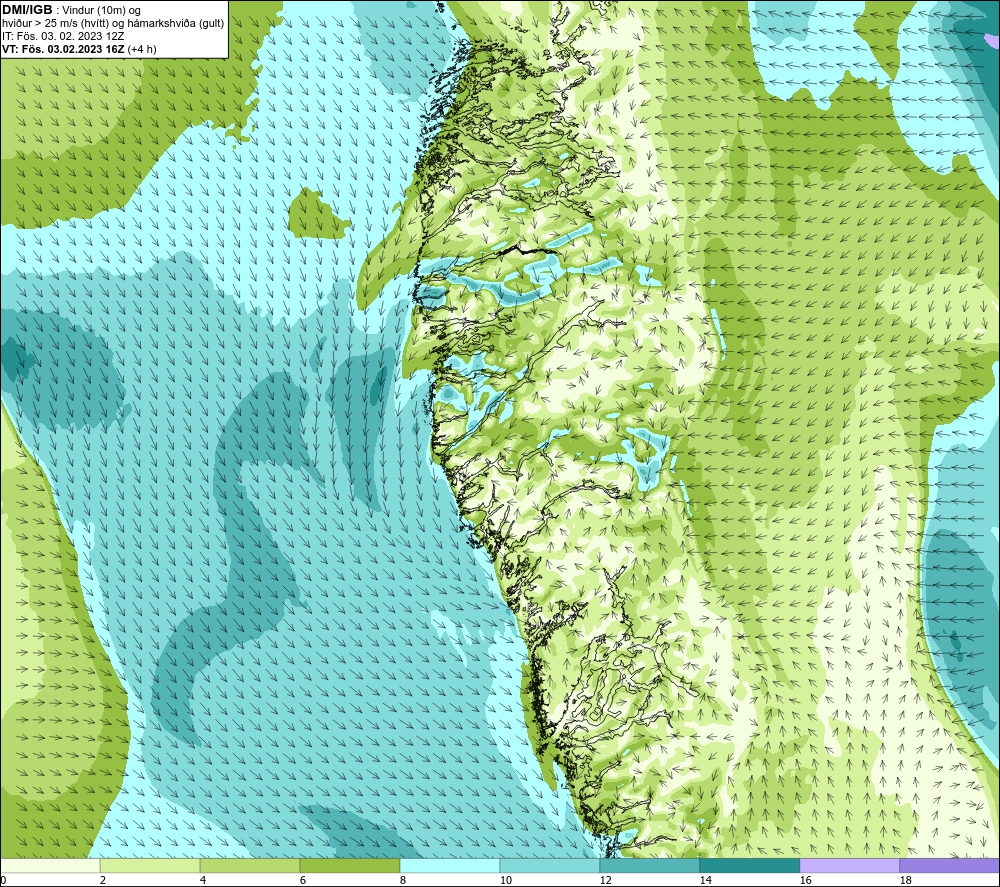1000x887 pixels.
Task: Click the "10" label on the color scale
Action: pos(506,881)
